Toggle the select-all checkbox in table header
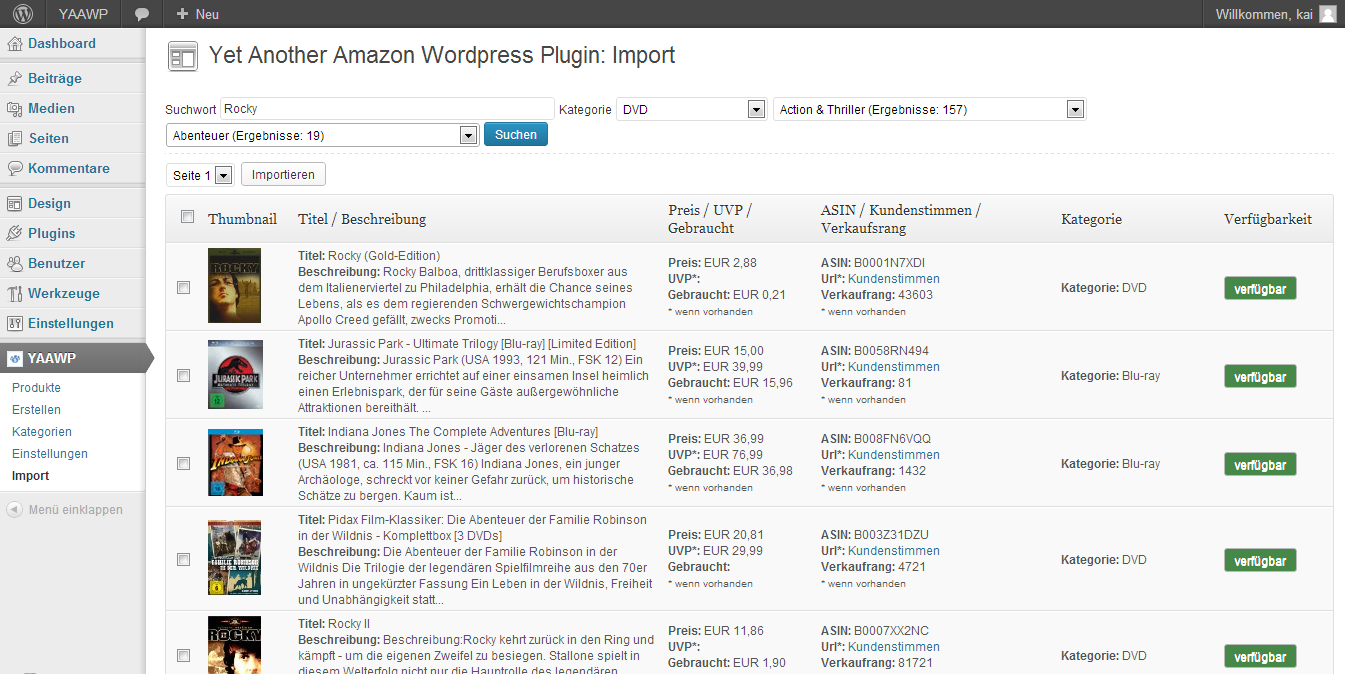The height and width of the screenshot is (674, 1345). click(187, 217)
